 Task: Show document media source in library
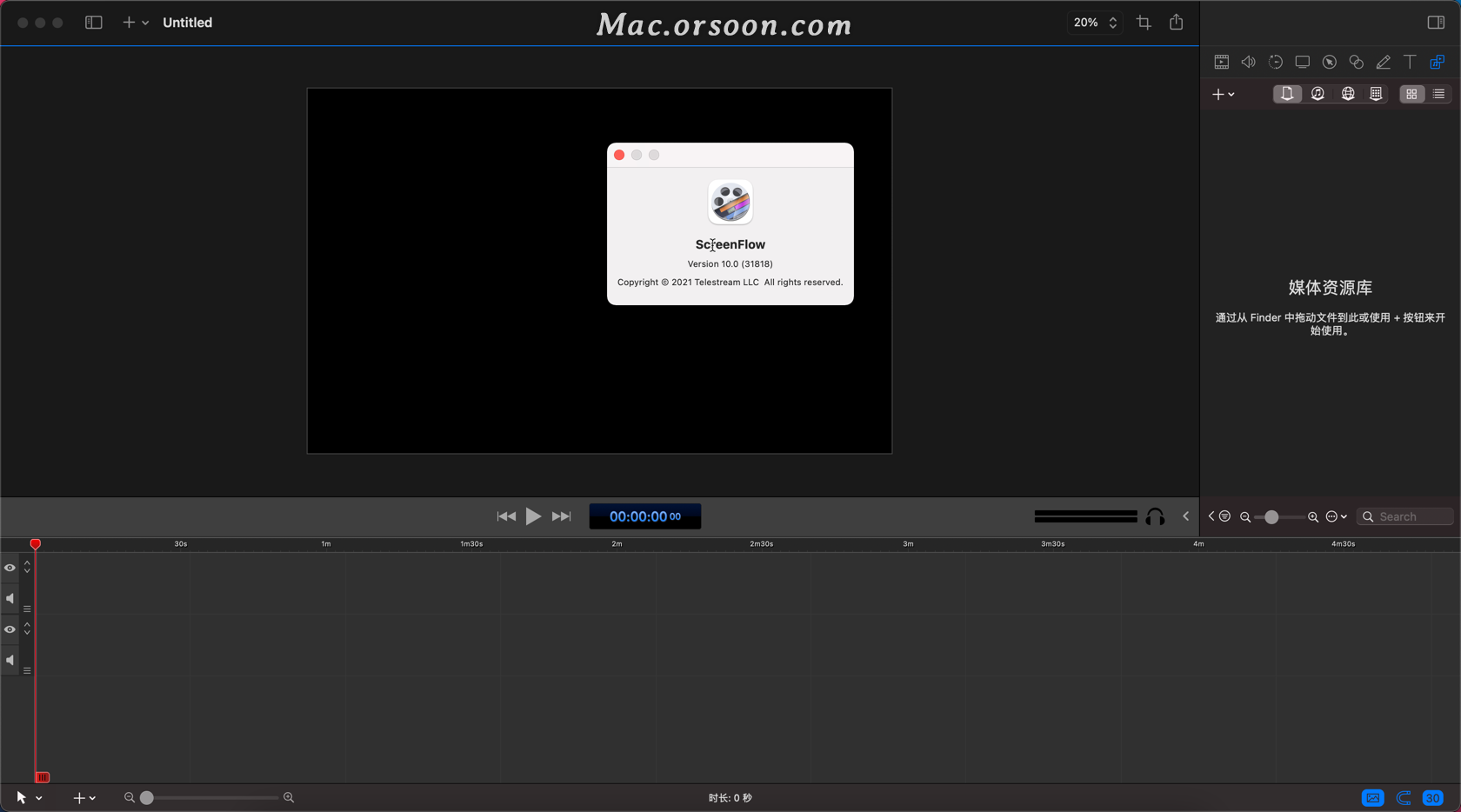coord(1288,94)
